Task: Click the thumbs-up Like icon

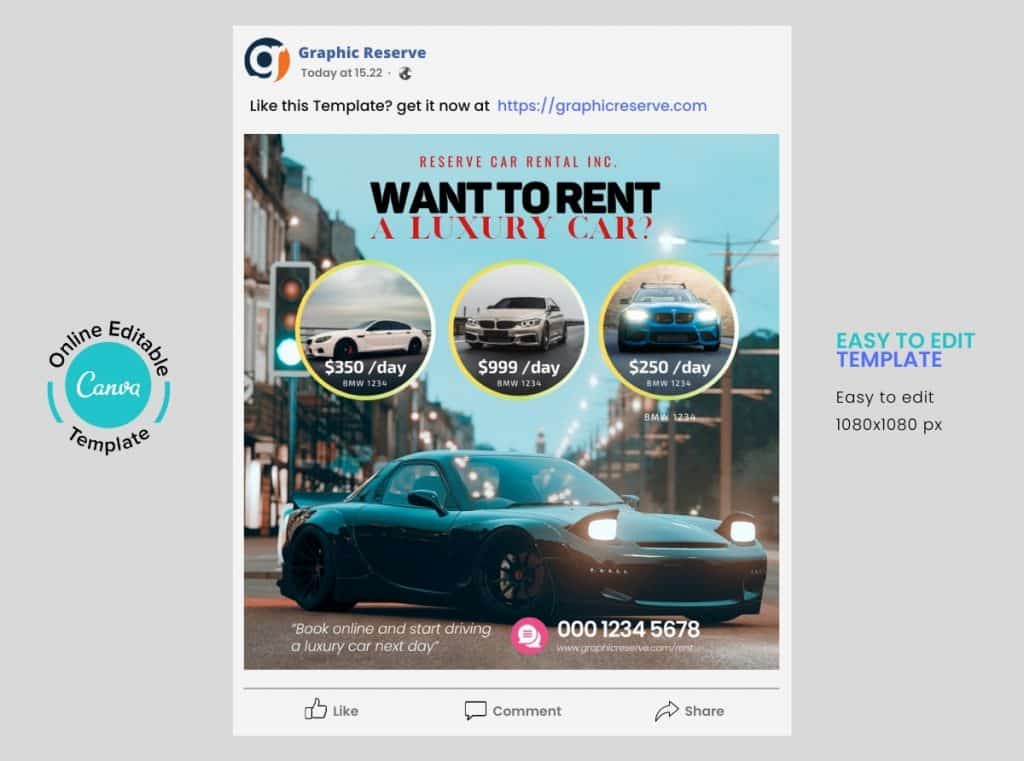Action: pyautogui.click(x=316, y=710)
